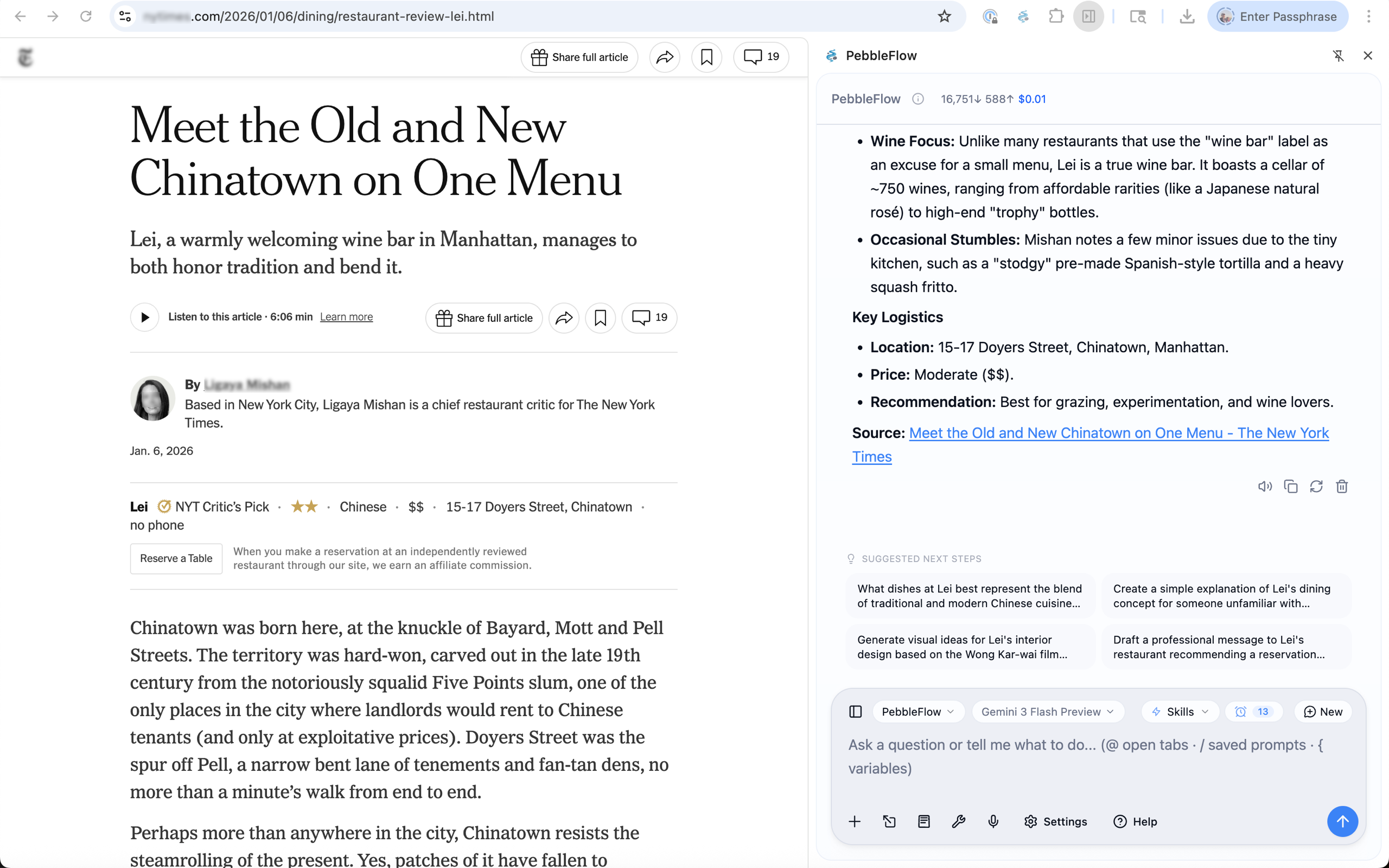The height and width of the screenshot is (868, 1389).
Task: Unpin the PebbleFlow panel
Action: coord(1339,56)
